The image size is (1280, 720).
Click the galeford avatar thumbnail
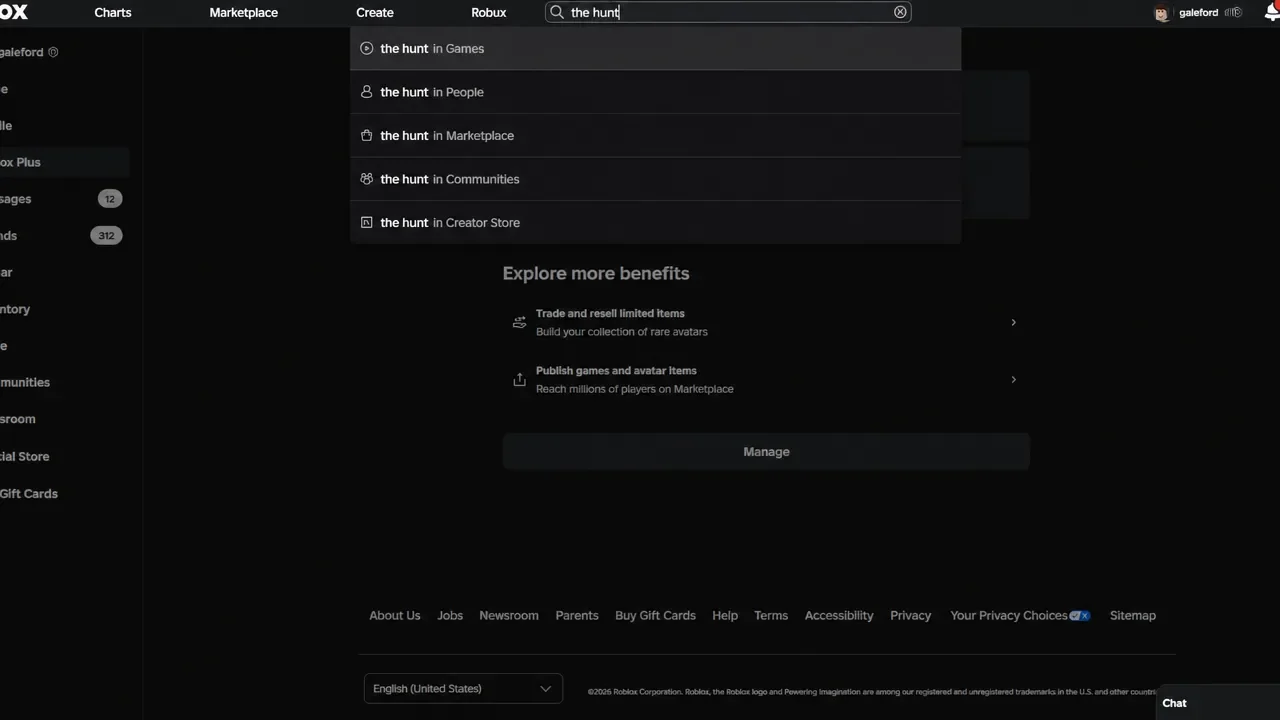point(1162,13)
